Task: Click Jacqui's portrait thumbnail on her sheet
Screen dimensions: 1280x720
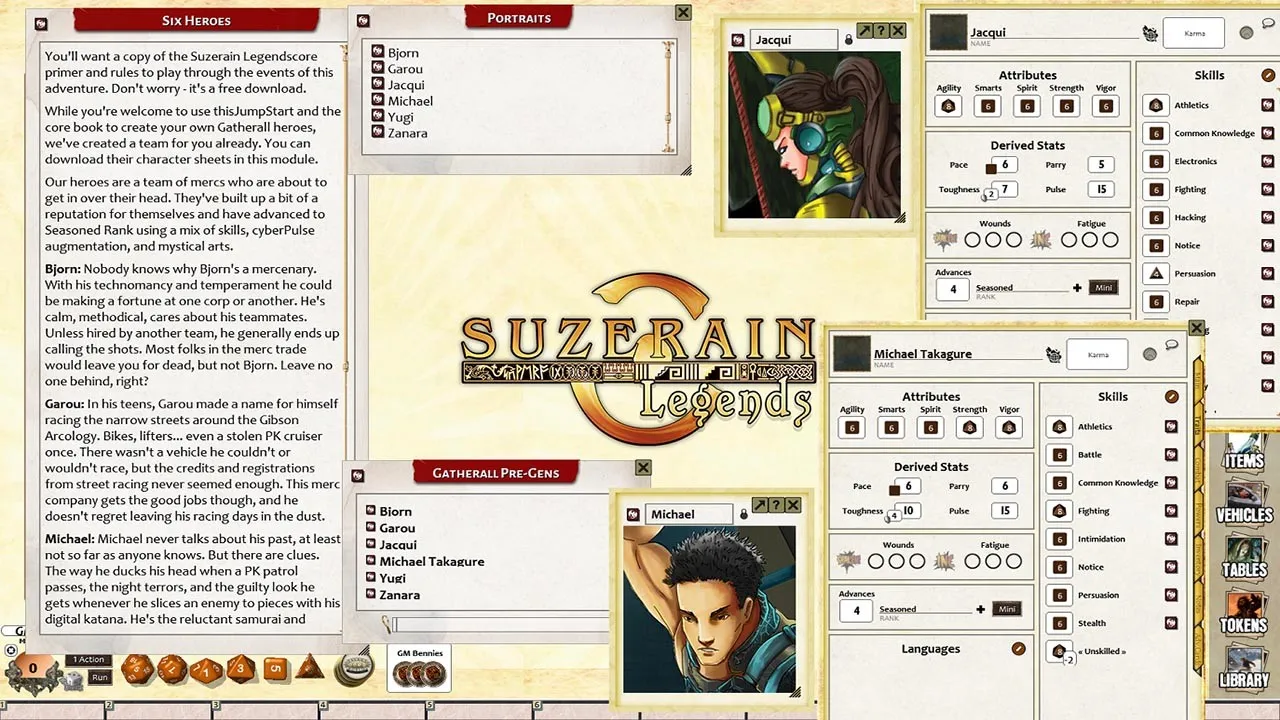Action: click(x=948, y=33)
